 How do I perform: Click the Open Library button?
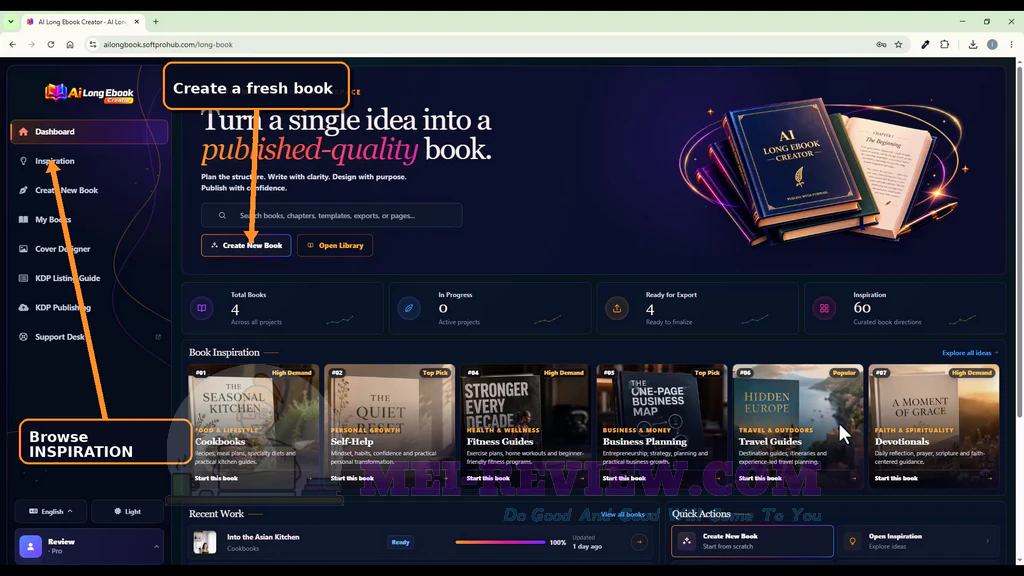click(x=335, y=246)
